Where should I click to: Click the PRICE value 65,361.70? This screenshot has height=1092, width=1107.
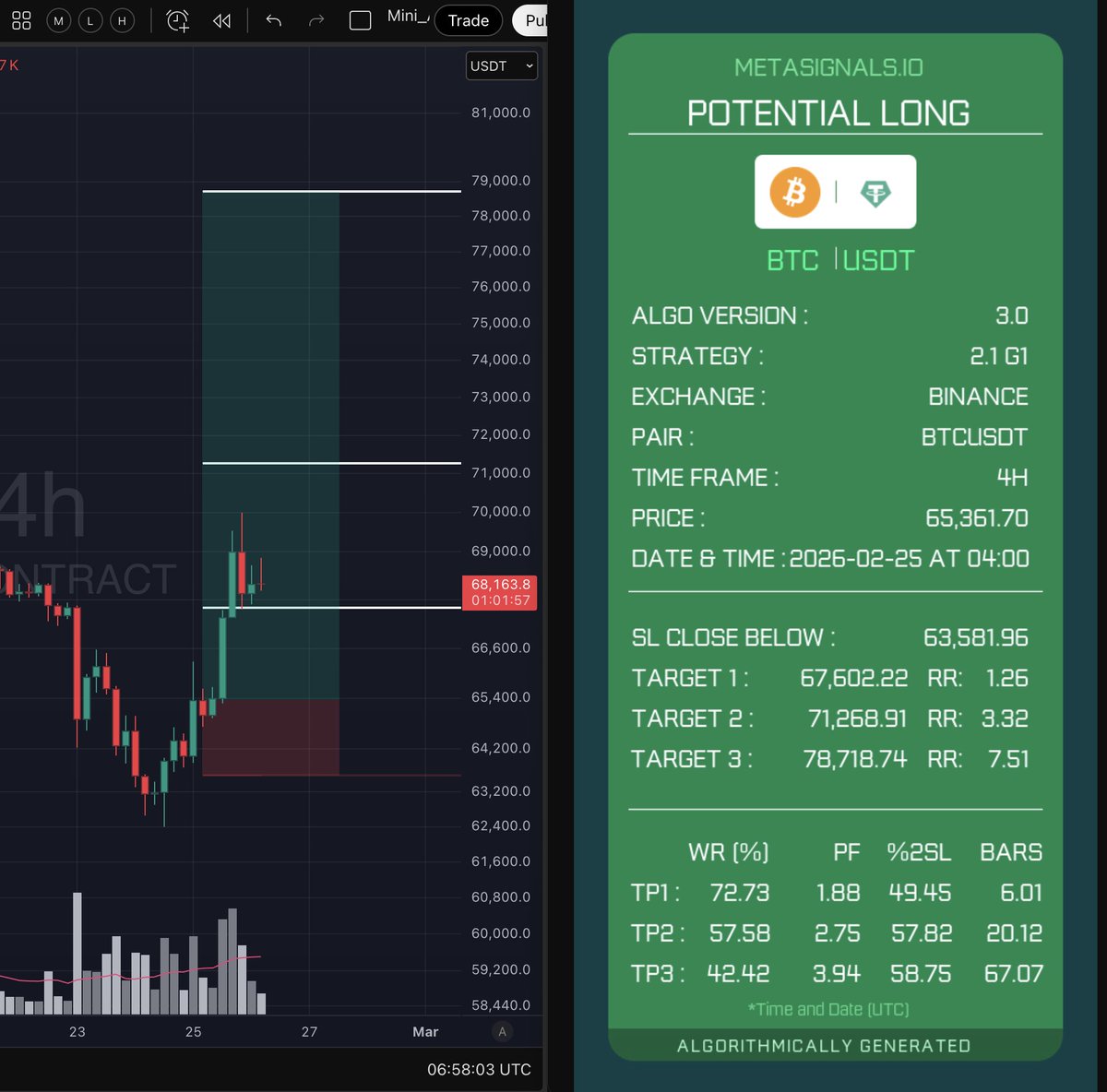pyautogui.click(x=977, y=517)
